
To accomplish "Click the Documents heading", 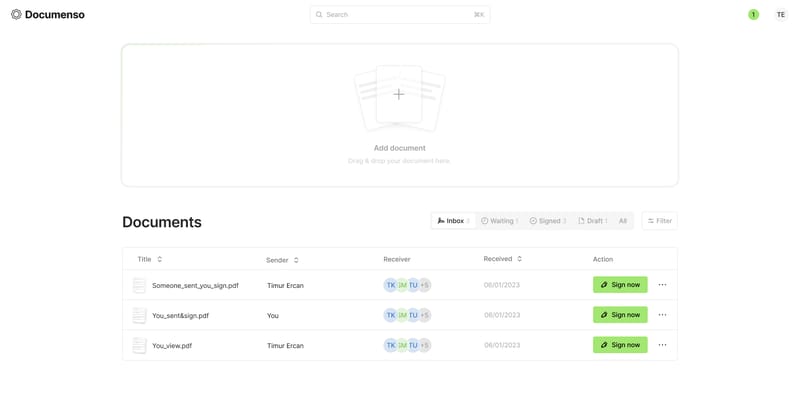I will point(162,222).
